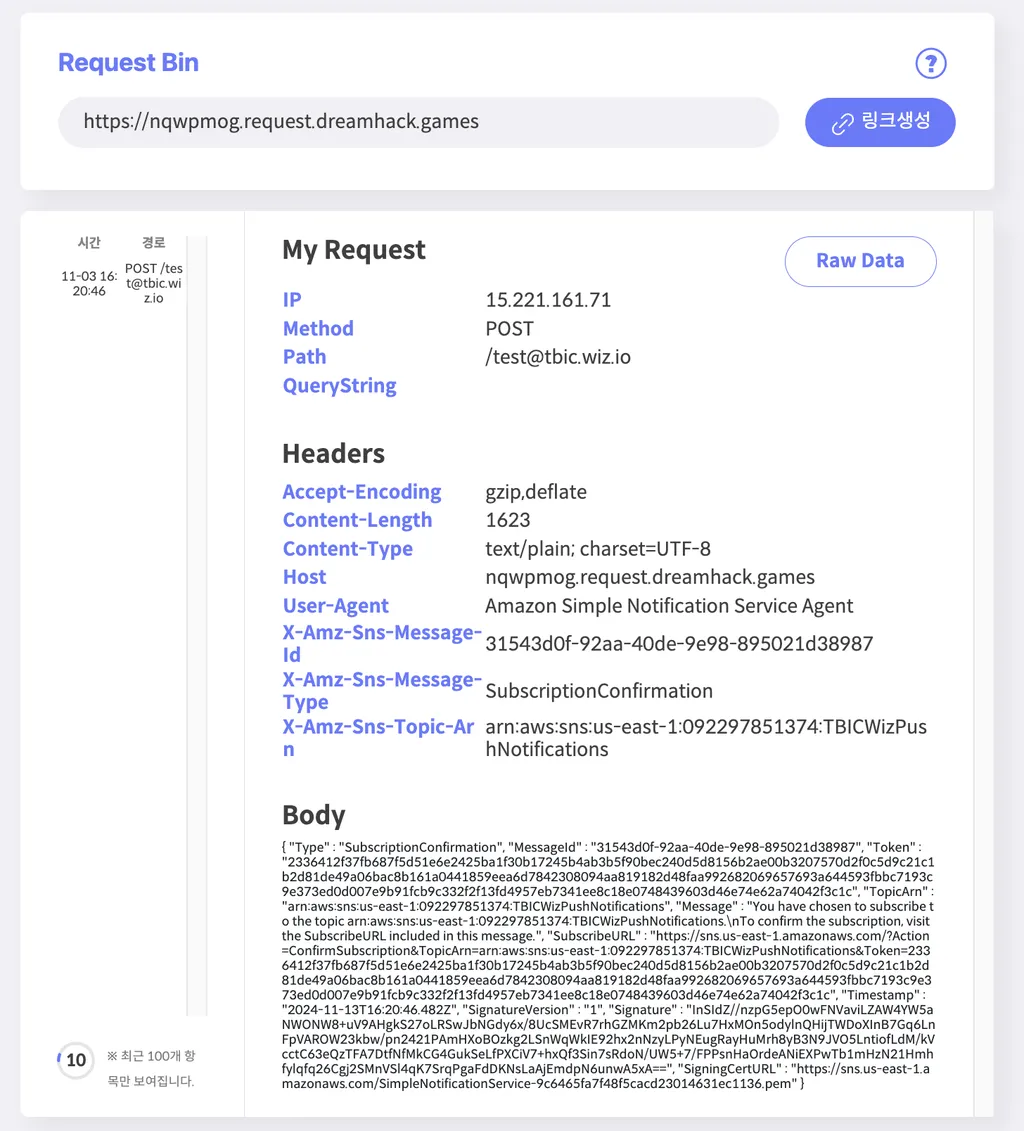Click the SubscriptionConfirmation header value
The width and height of the screenshot is (1024, 1131).
pos(599,691)
